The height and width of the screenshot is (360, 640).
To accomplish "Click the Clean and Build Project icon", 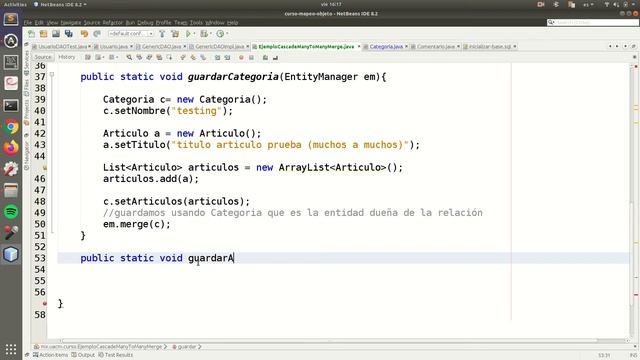I will click(175, 34).
